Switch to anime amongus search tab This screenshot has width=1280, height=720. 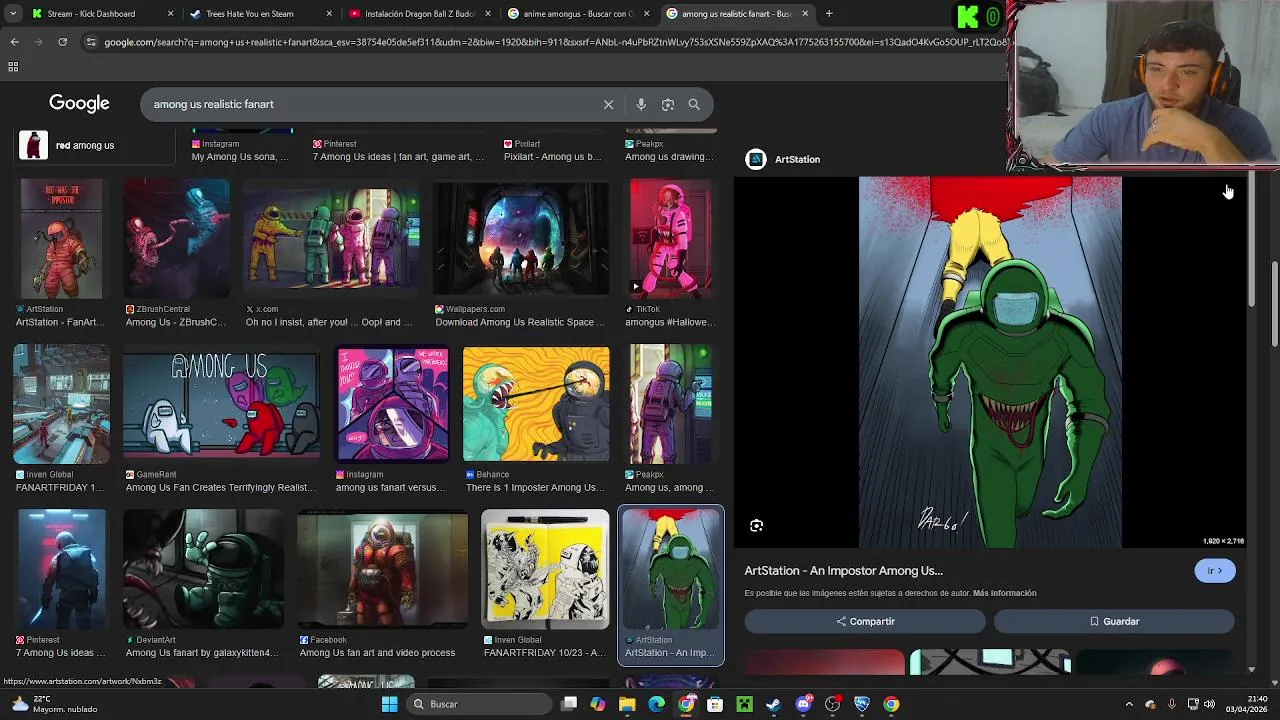click(579, 14)
